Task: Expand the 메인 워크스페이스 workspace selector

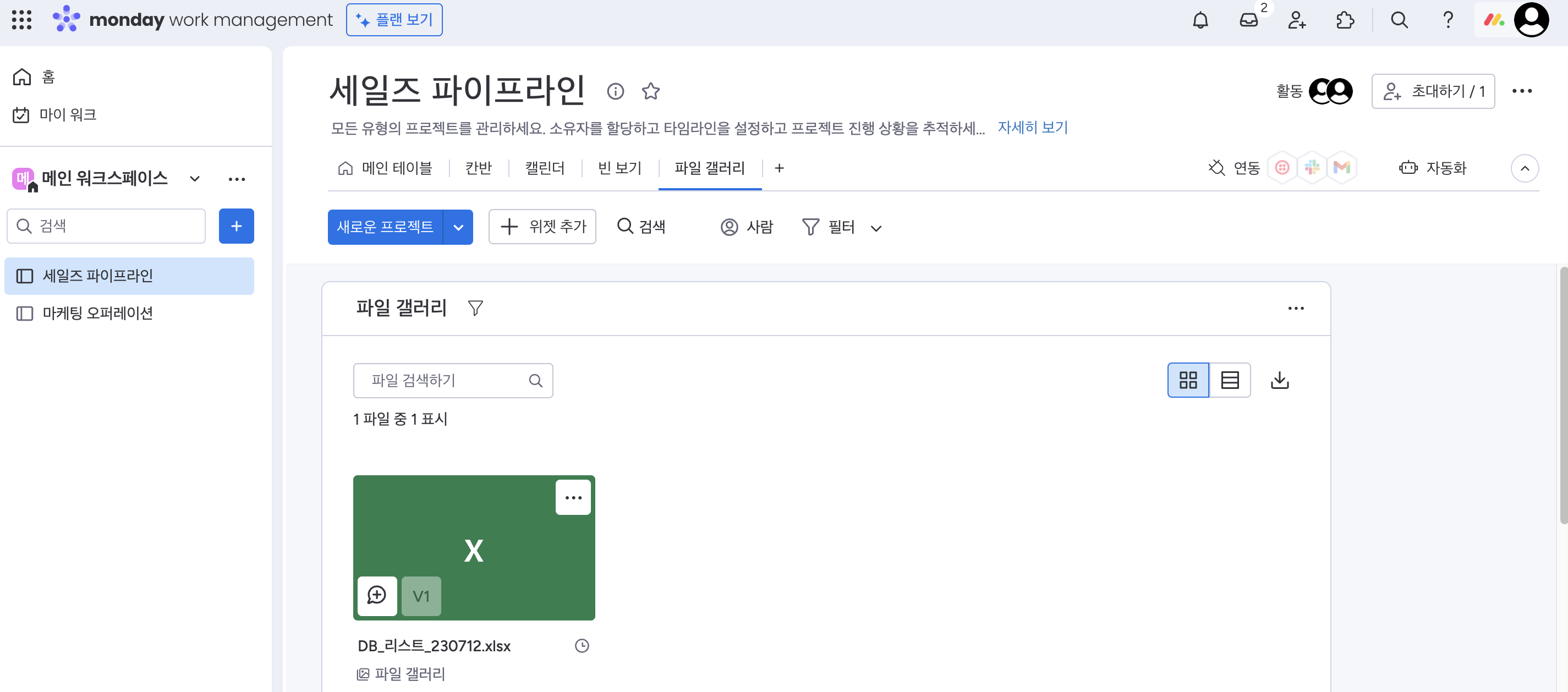Action: click(x=195, y=178)
